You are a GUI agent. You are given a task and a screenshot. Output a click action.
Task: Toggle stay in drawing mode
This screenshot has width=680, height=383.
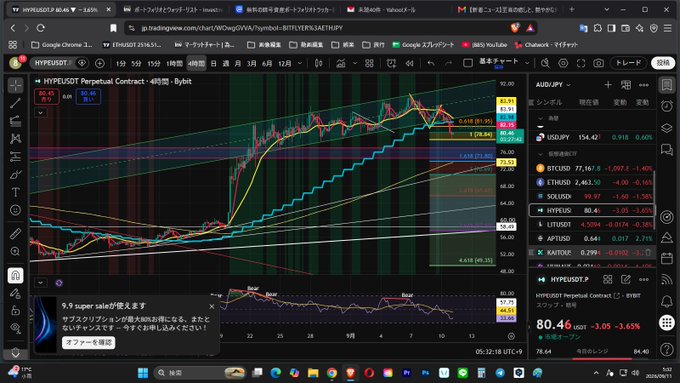pyautogui.click(x=15, y=293)
